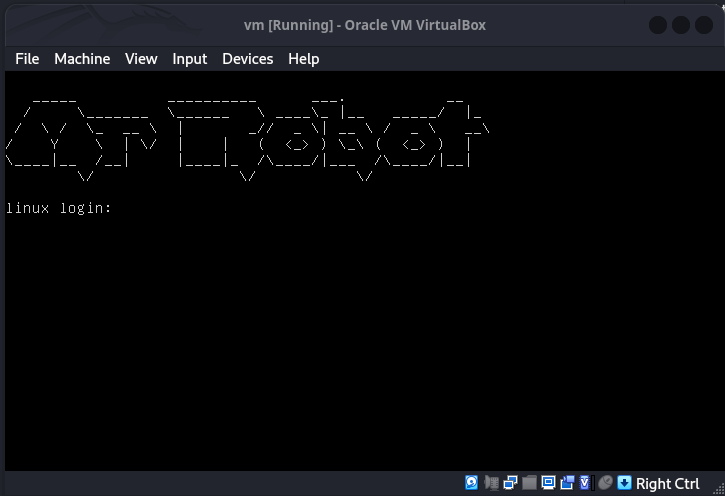Click the keyboard capture arrow icon

pos(624,483)
